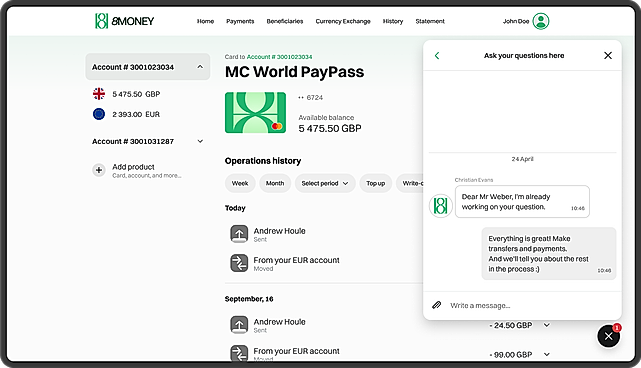Follow the Account # 3001023034 green link
Image resolution: width=641 pixels, height=368 pixels.
279,57
